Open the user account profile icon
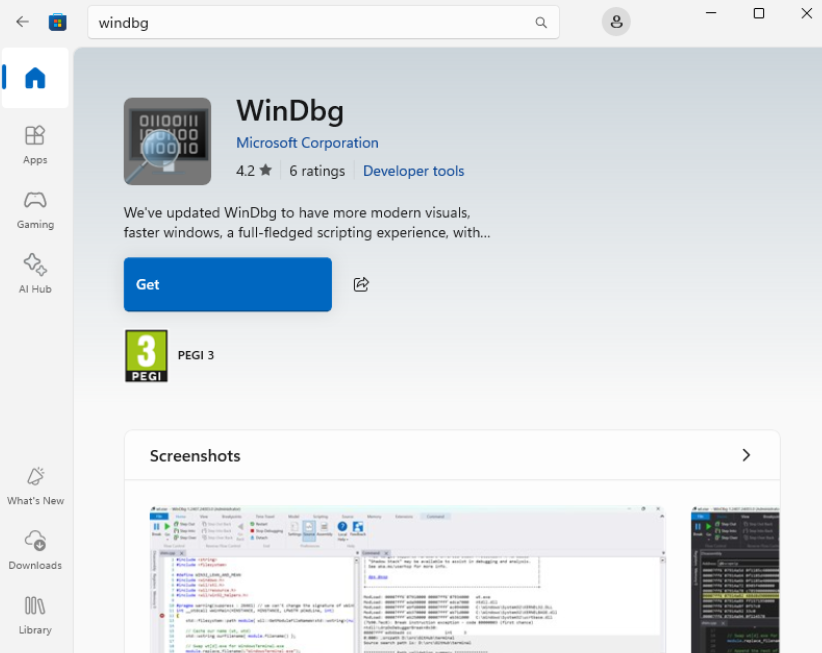The height and width of the screenshot is (653, 822). (x=616, y=21)
